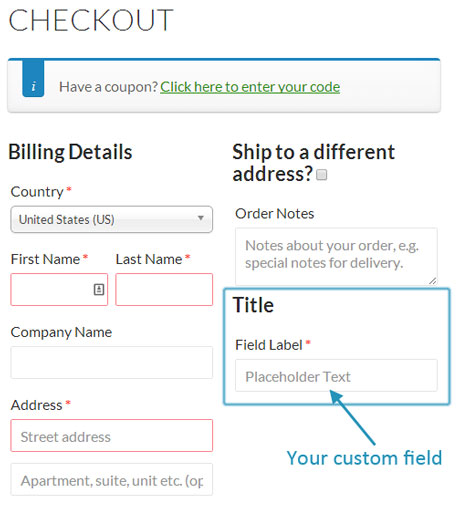Open the United States (US) country selector
Screen dimensions: 470x508
112,219
